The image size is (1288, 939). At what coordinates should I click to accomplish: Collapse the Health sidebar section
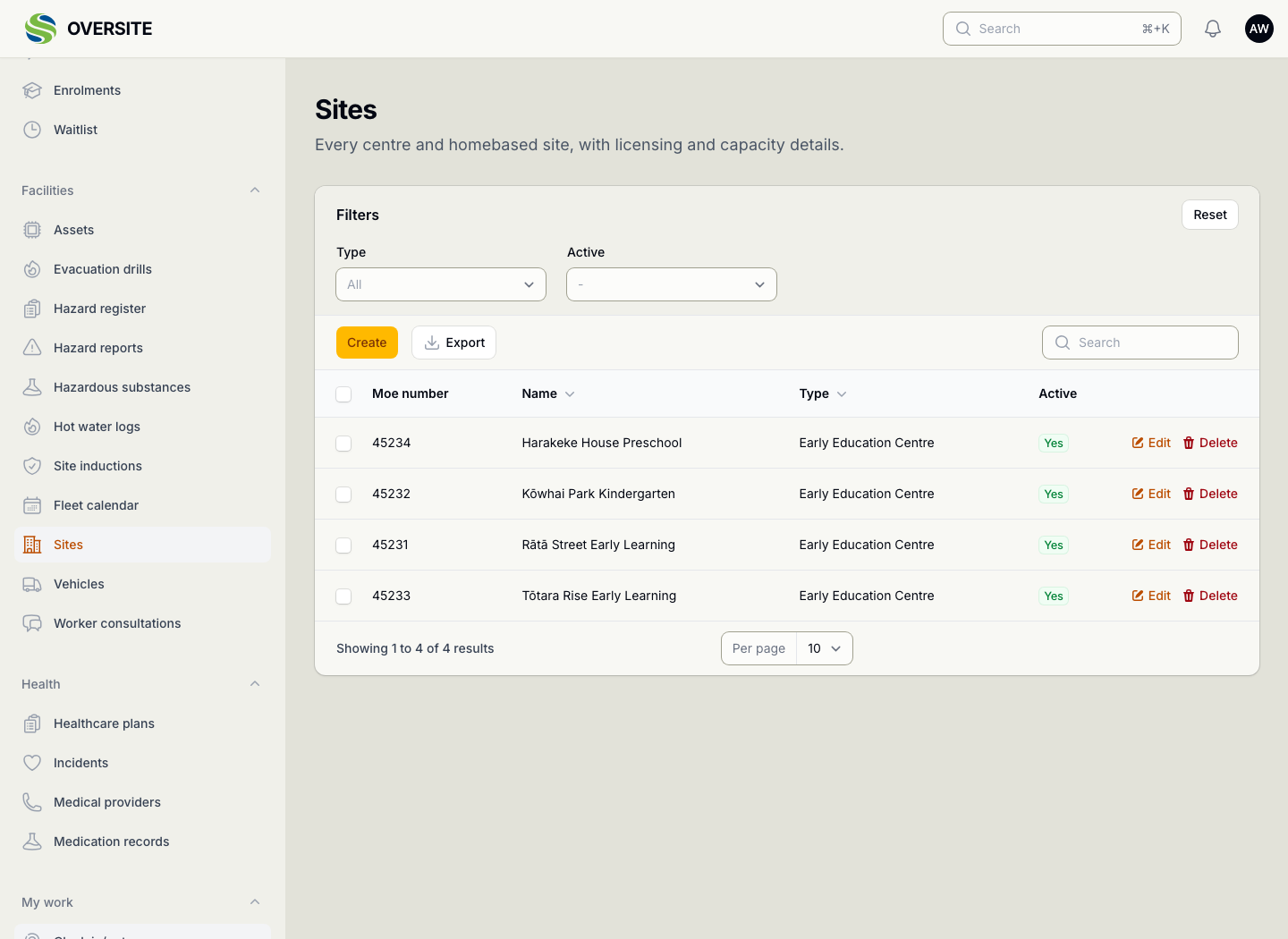point(255,684)
